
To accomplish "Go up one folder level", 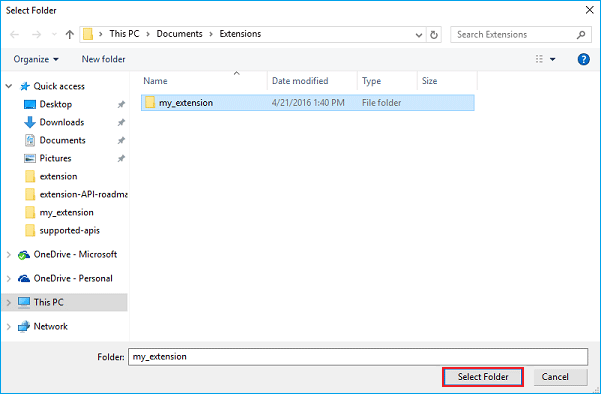I will (69, 34).
